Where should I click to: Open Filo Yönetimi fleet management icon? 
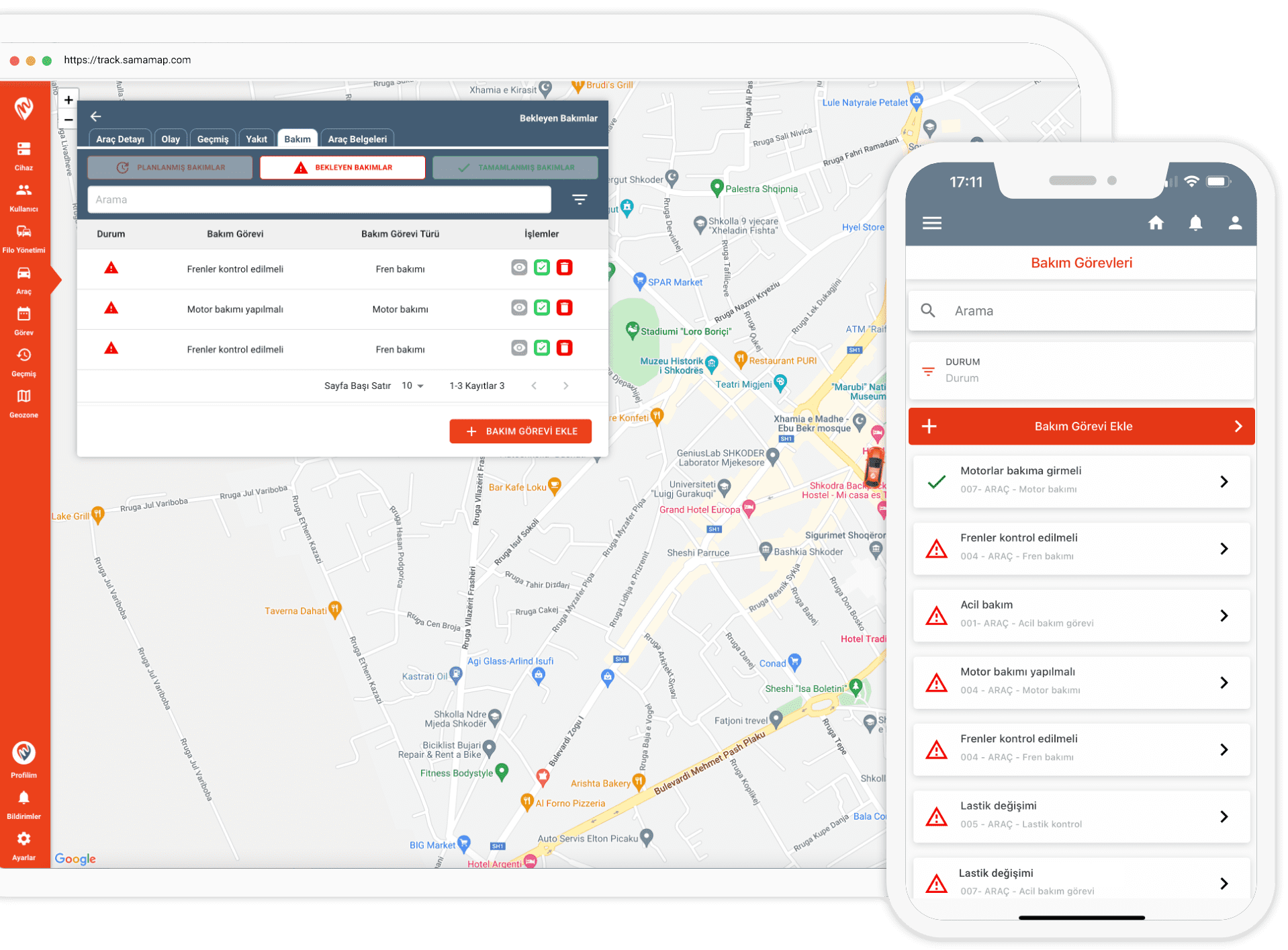point(24,239)
